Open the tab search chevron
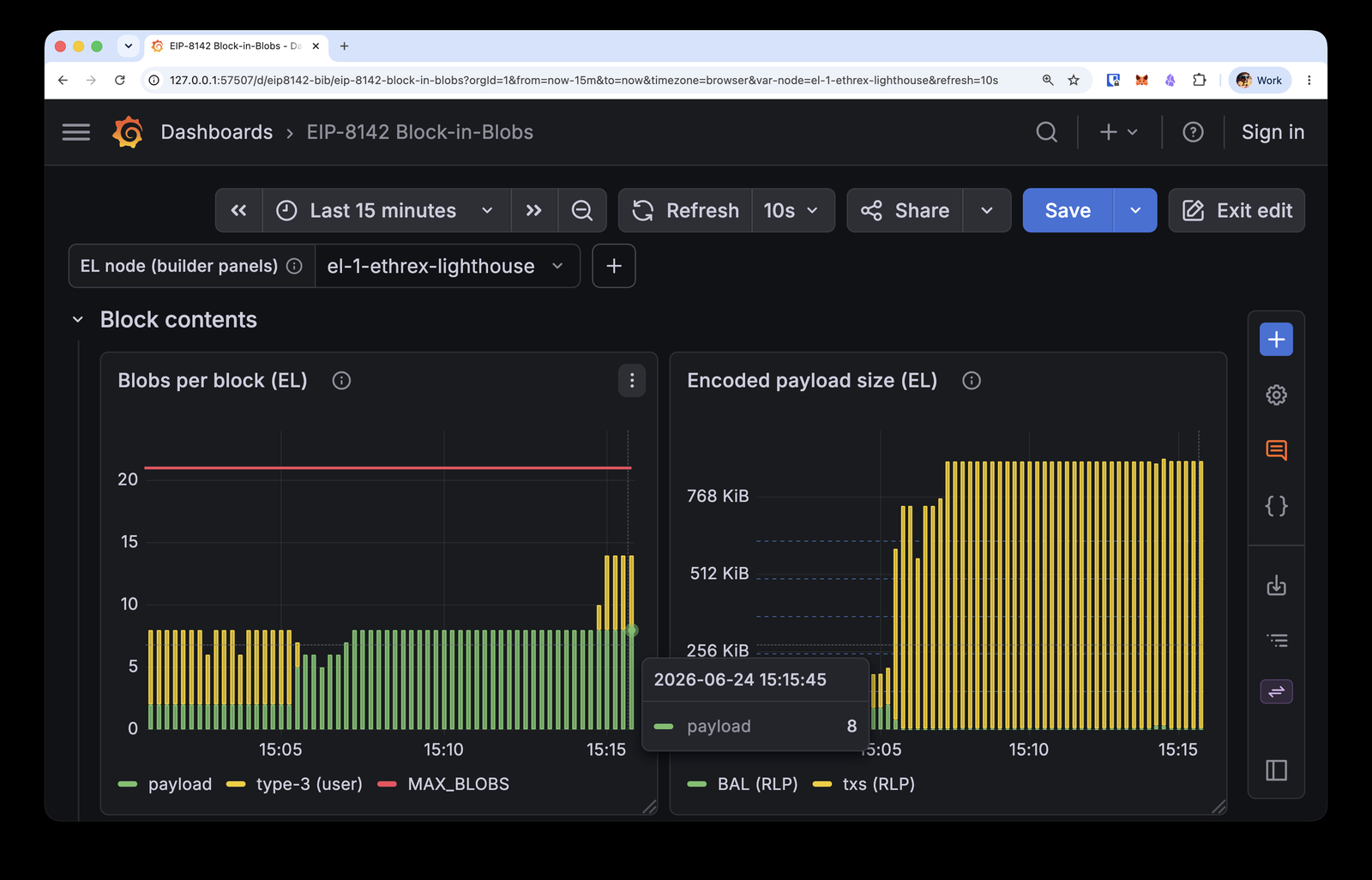The image size is (1372, 880). tap(129, 46)
